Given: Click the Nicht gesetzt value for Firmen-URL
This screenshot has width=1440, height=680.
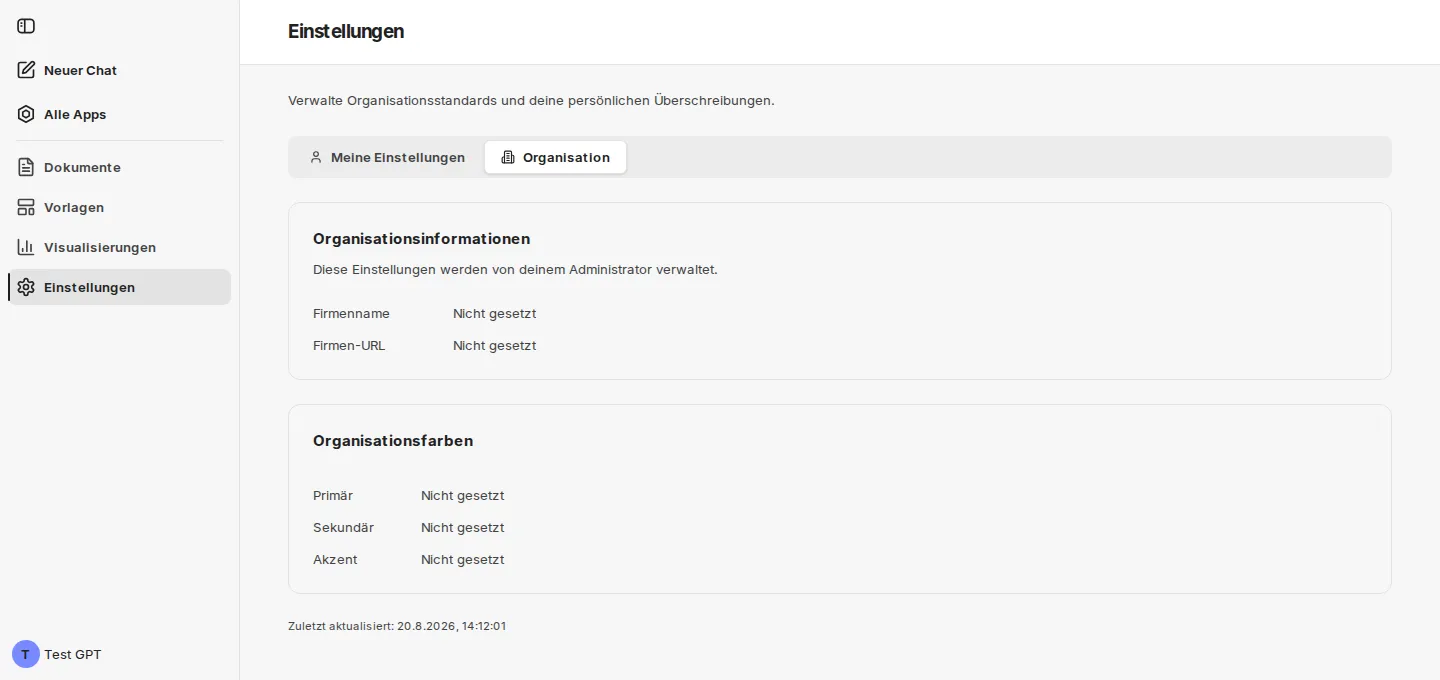Looking at the screenshot, I should tap(494, 345).
